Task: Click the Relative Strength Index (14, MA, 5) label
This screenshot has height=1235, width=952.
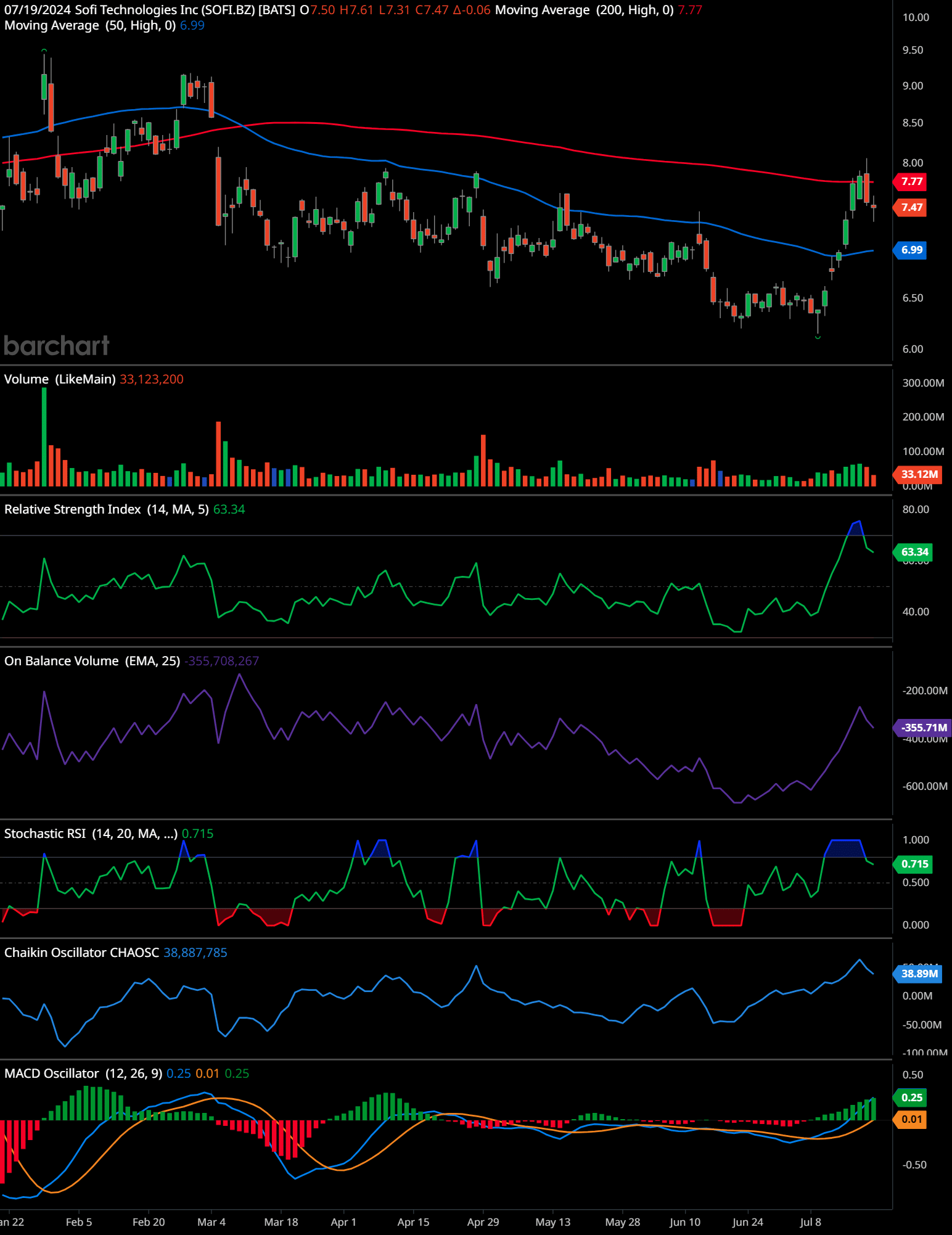Action: [x=107, y=509]
